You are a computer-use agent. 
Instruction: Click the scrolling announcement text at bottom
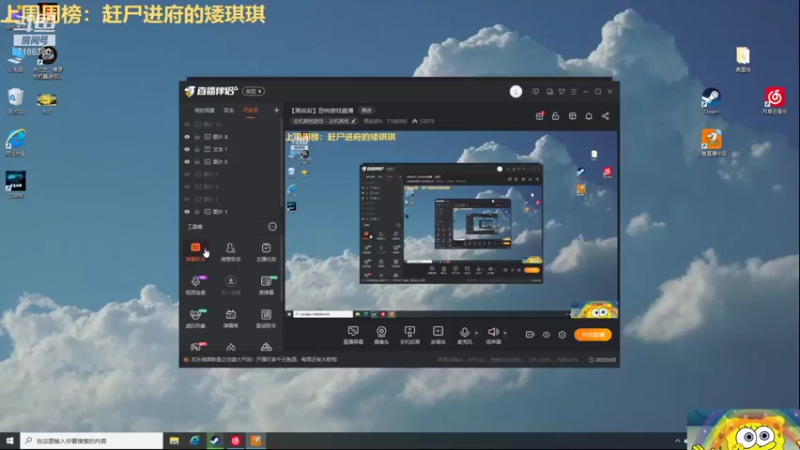(x=263, y=360)
